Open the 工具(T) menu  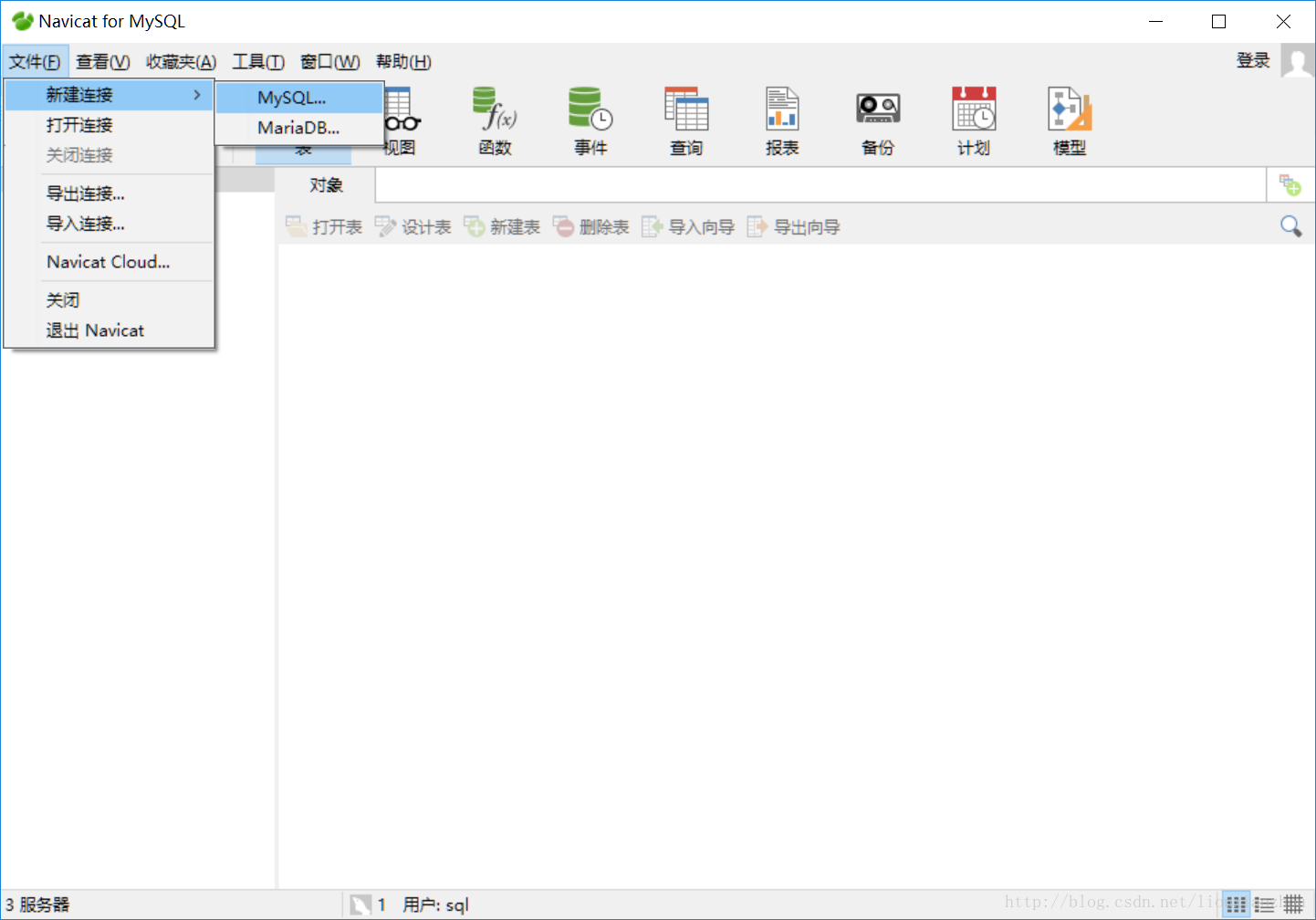point(258,61)
